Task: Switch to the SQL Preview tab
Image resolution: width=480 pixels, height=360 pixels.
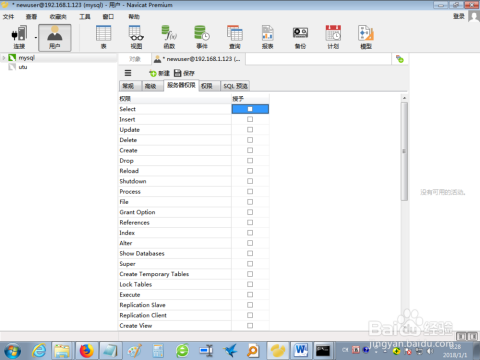Action: click(235, 86)
